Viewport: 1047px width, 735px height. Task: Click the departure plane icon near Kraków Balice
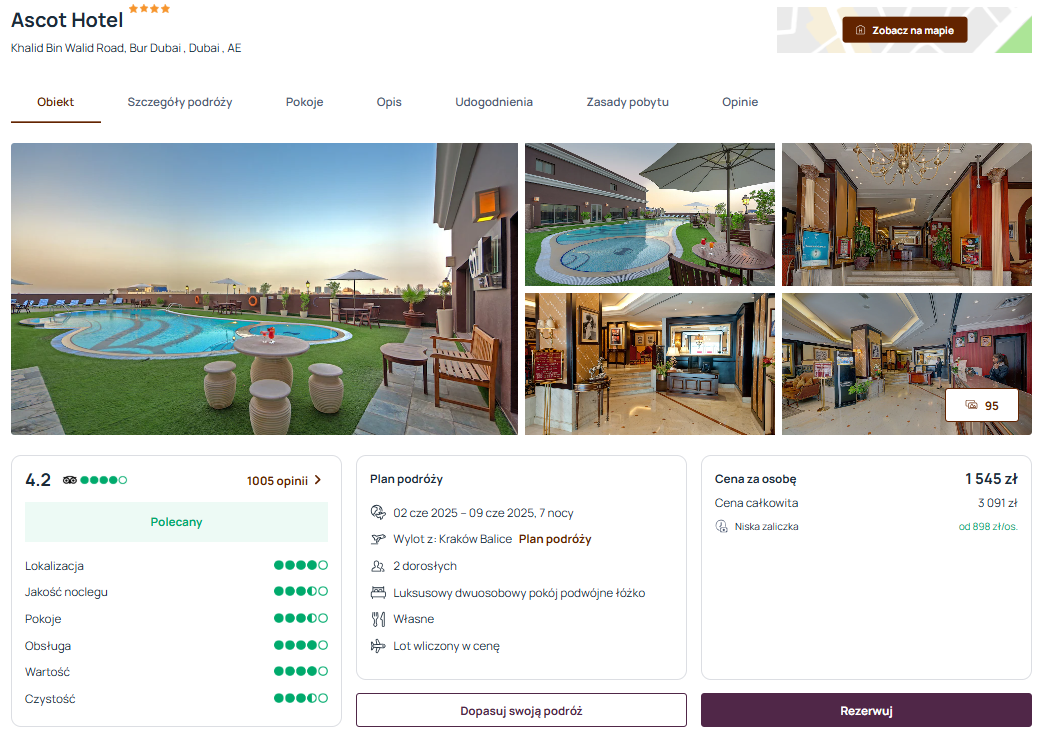[378, 539]
